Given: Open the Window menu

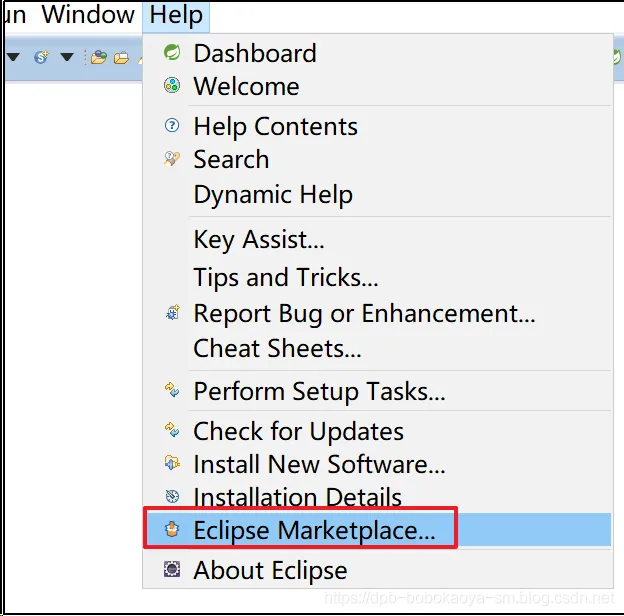Looking at the screenshot, I should pos(88,15).
